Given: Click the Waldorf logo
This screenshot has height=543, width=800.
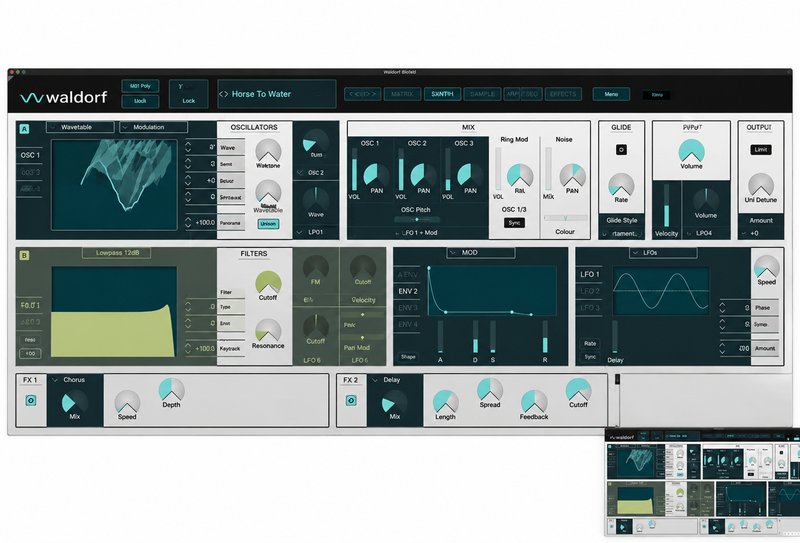Looking at the screenshot, I should (x=64, y=96).
